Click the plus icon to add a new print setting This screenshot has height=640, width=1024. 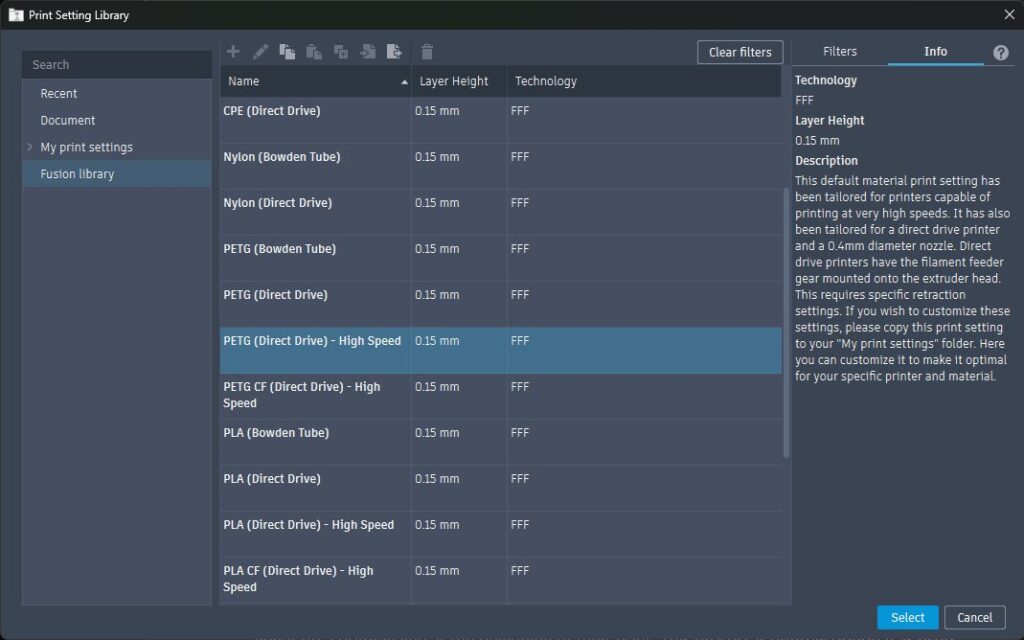pyautogui.click(x=233, y=52)
